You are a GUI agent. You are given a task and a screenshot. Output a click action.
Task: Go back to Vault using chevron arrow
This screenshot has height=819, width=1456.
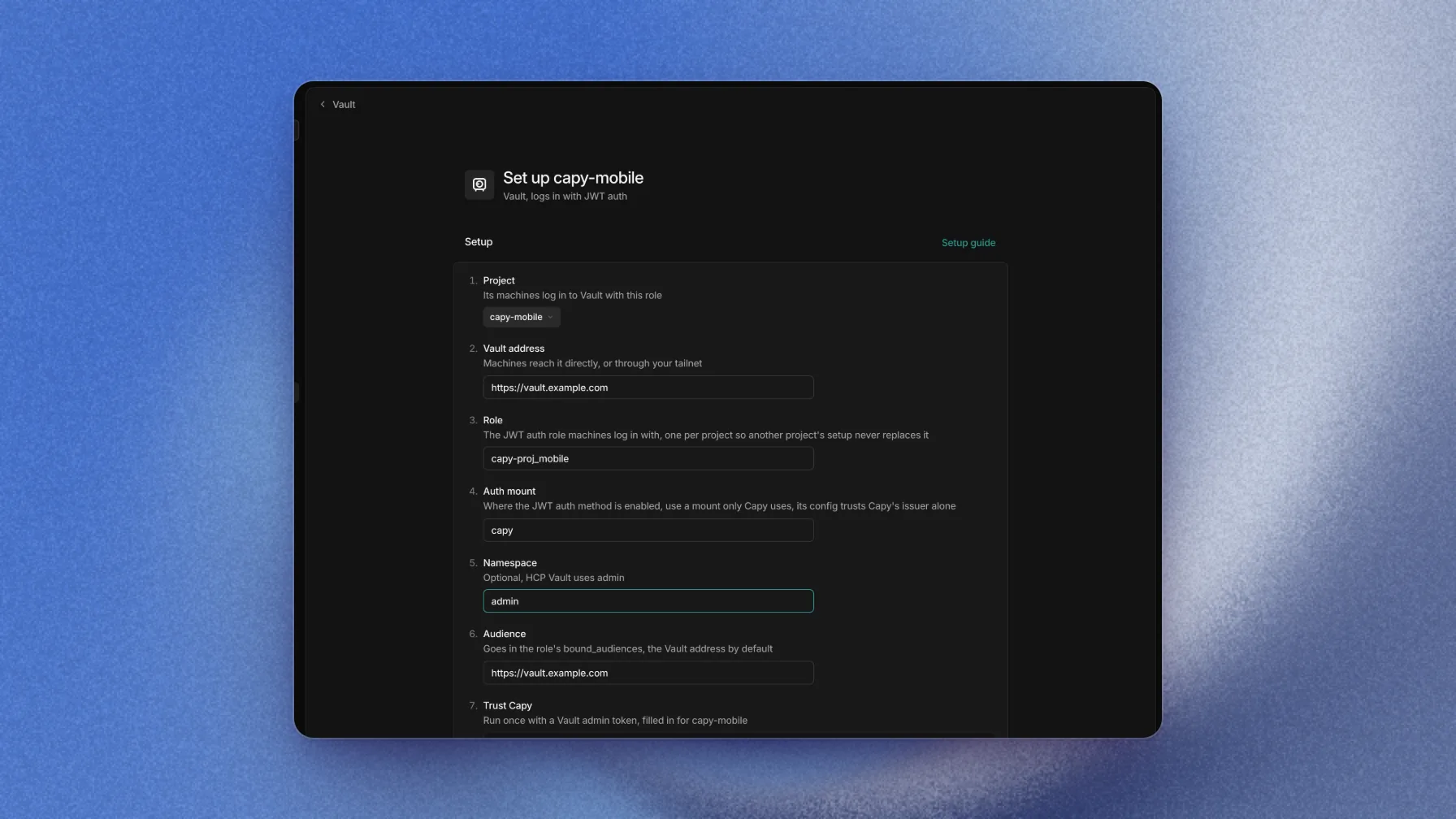pos(323,105)
